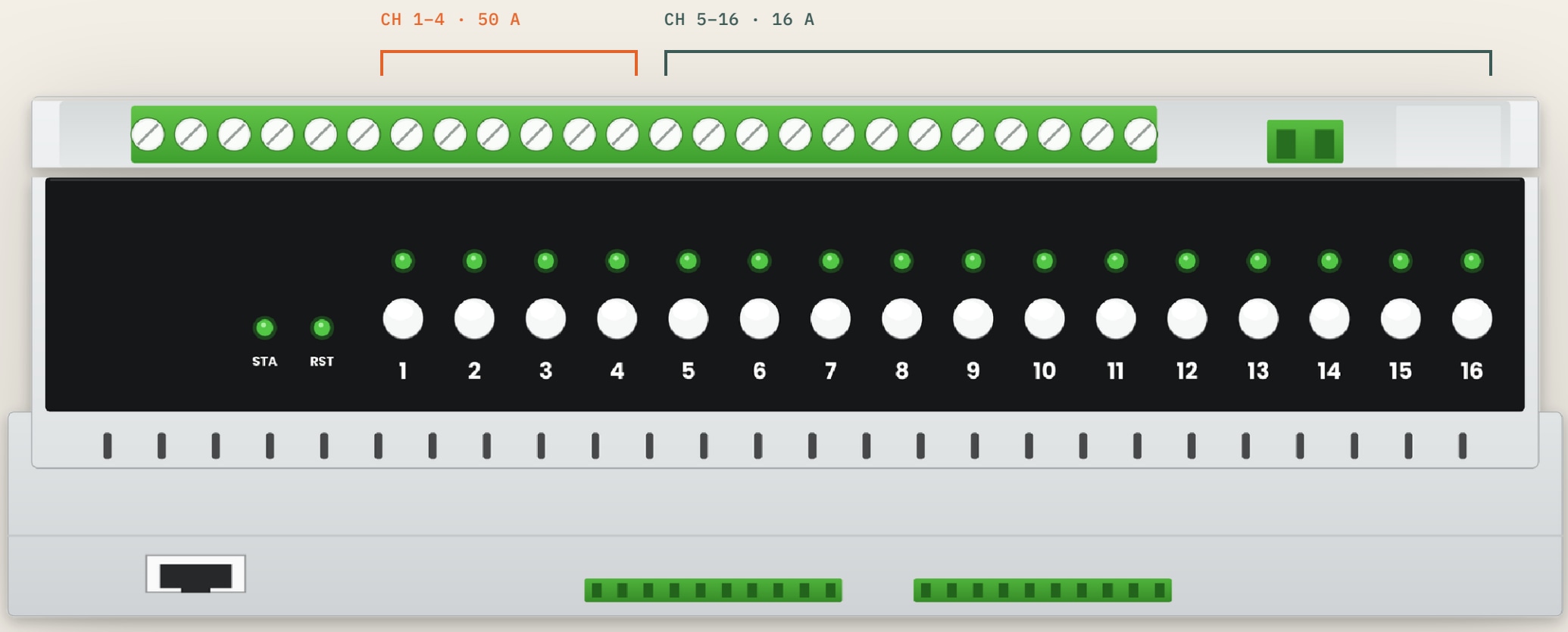Push the white button for channel 11

pyautogui.click(x=1115, y=318)
